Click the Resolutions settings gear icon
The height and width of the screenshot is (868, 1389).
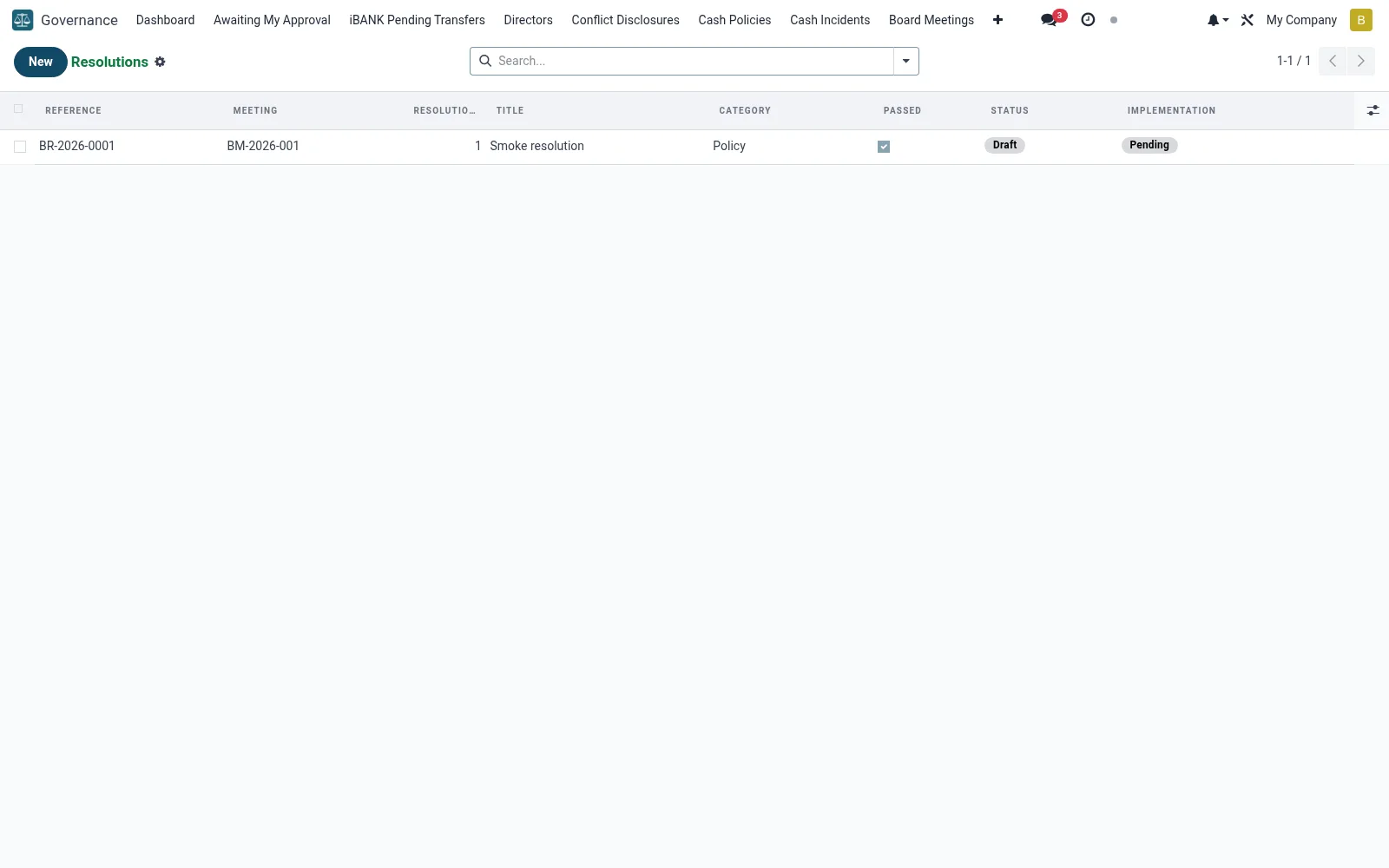(x=160, y=62)
